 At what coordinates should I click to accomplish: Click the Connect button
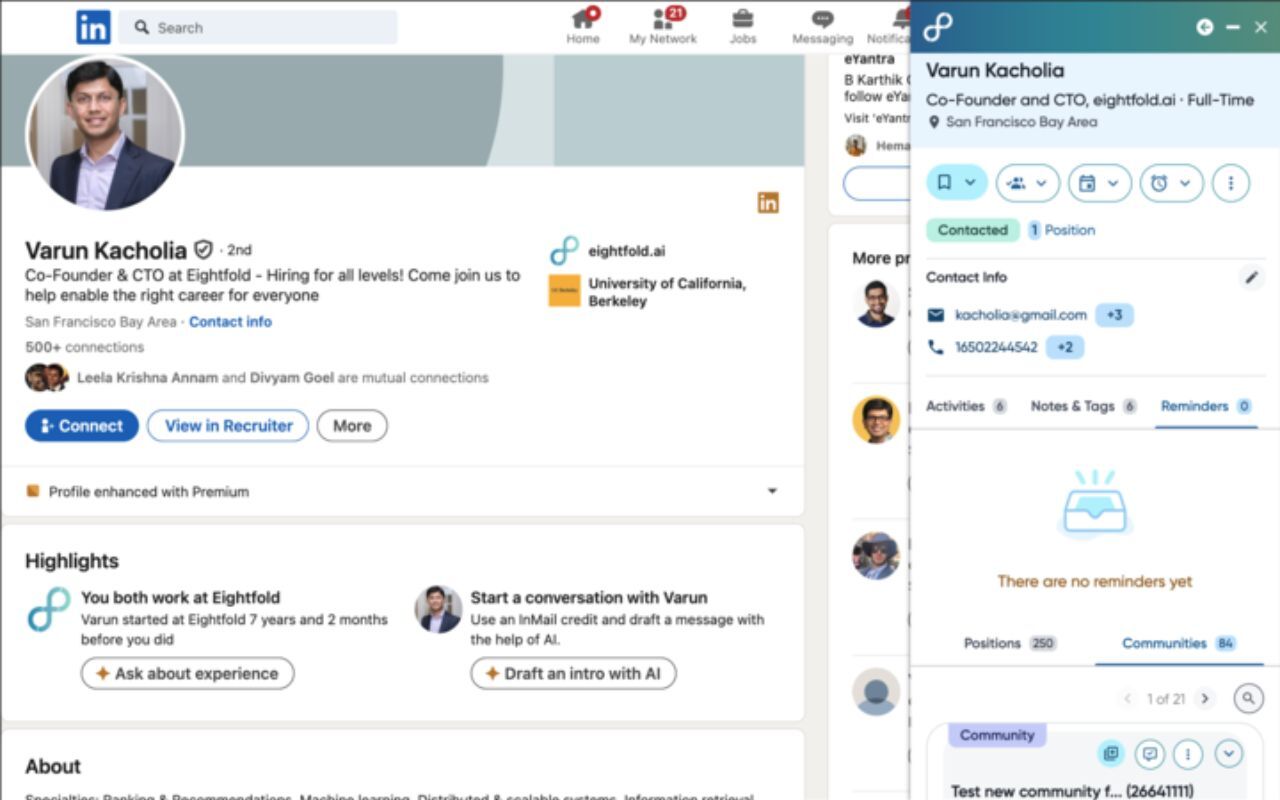82,426
